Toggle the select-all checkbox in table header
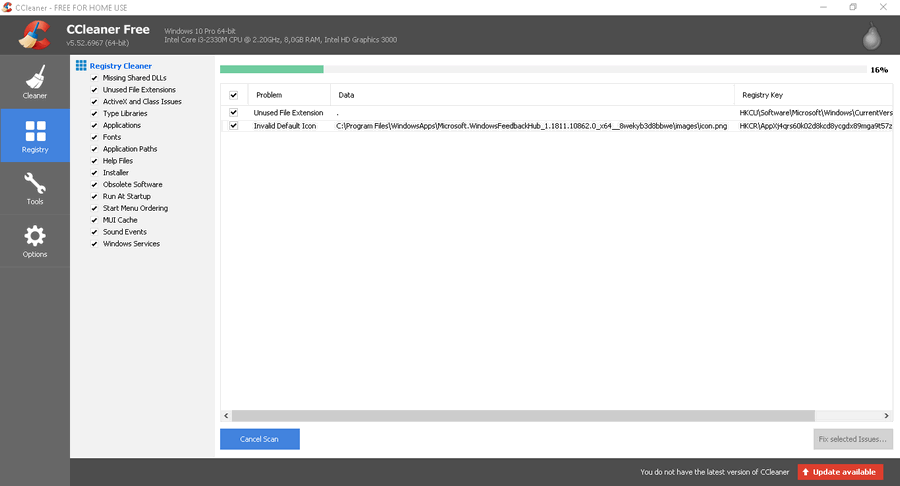The width and height of the screenshot is (900, 486). pos(234,95)
